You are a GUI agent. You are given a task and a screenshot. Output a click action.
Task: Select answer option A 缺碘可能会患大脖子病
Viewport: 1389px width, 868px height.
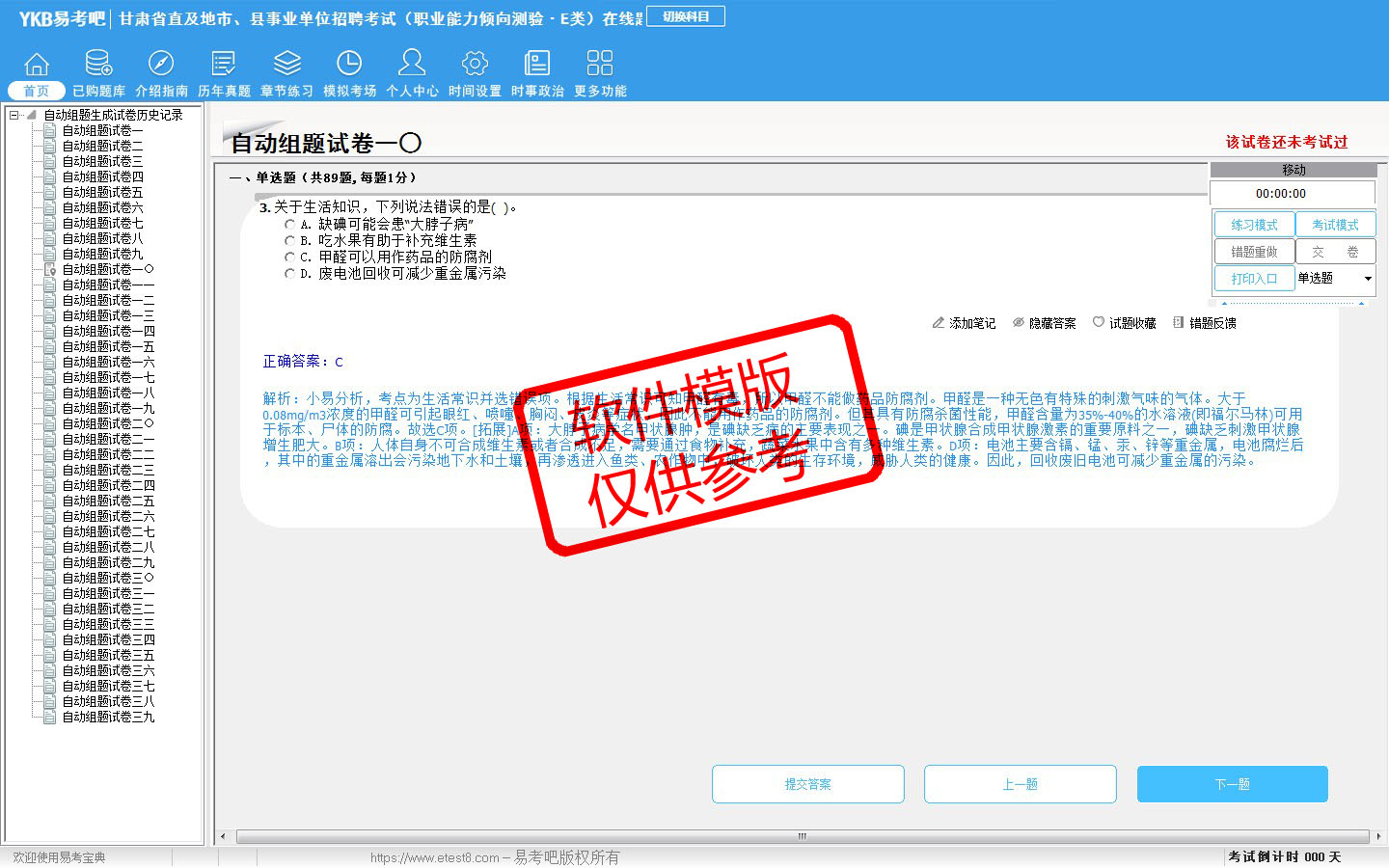pos(289,224)
